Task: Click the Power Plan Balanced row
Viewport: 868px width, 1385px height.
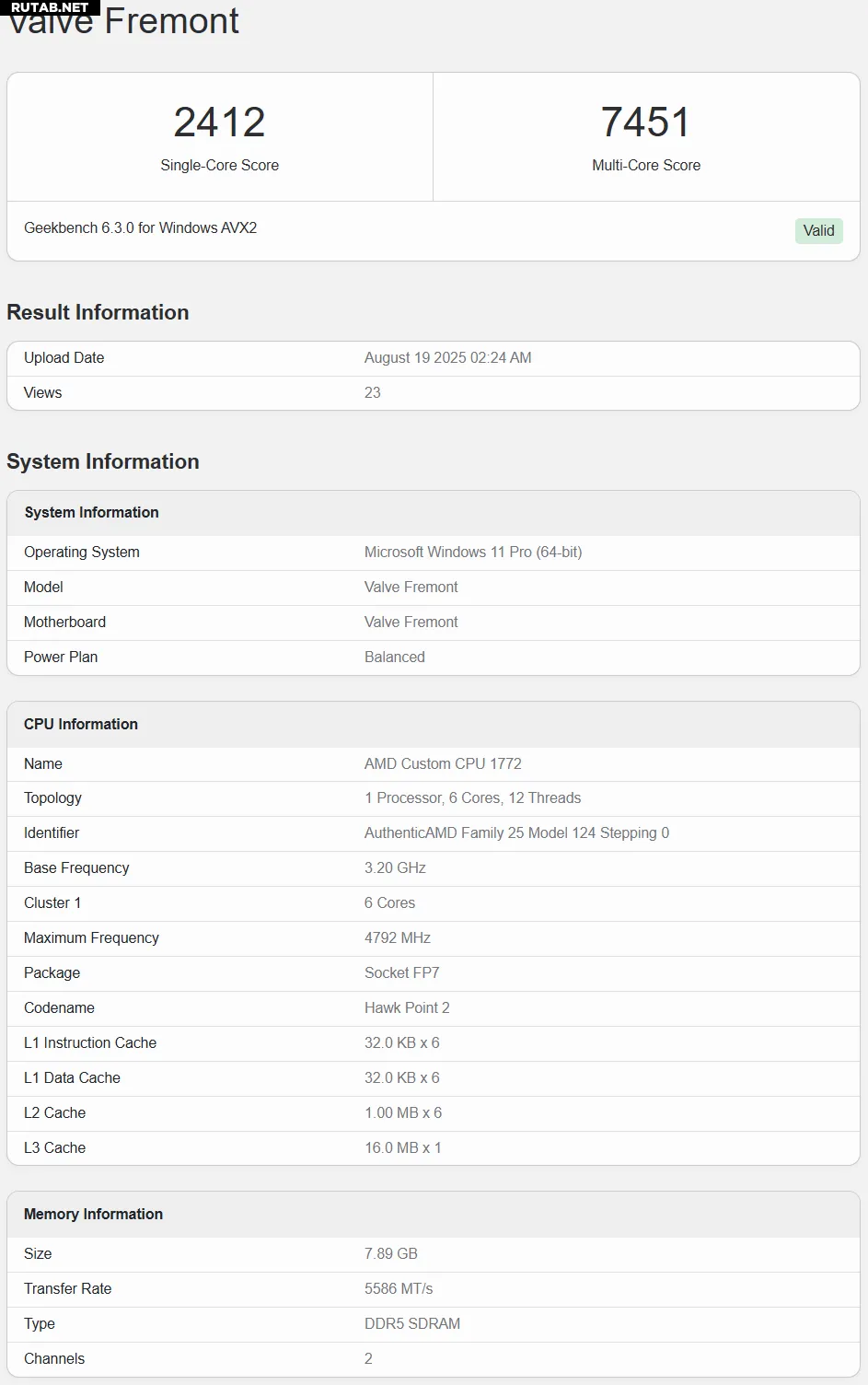Action: click(434, 657)
